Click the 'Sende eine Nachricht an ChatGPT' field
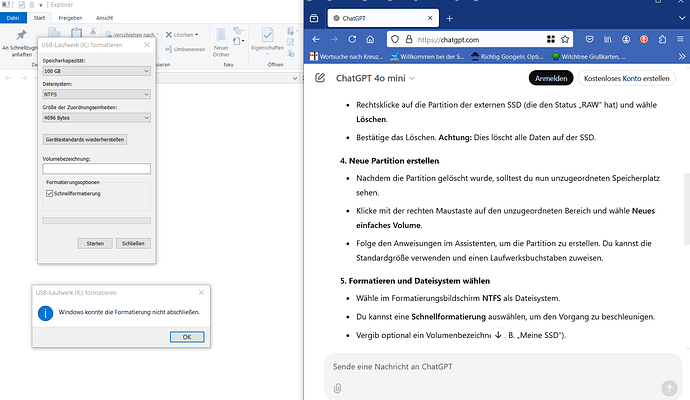The width and height of the screenshot is (690, 400). (x=503, y=367)
